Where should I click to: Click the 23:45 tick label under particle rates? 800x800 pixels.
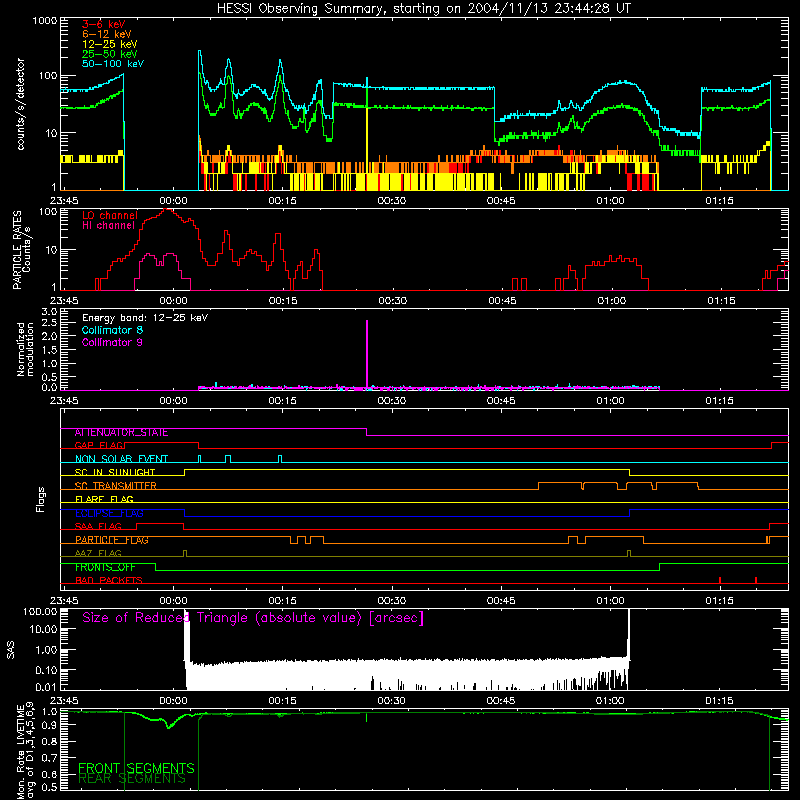pos(64,301)
